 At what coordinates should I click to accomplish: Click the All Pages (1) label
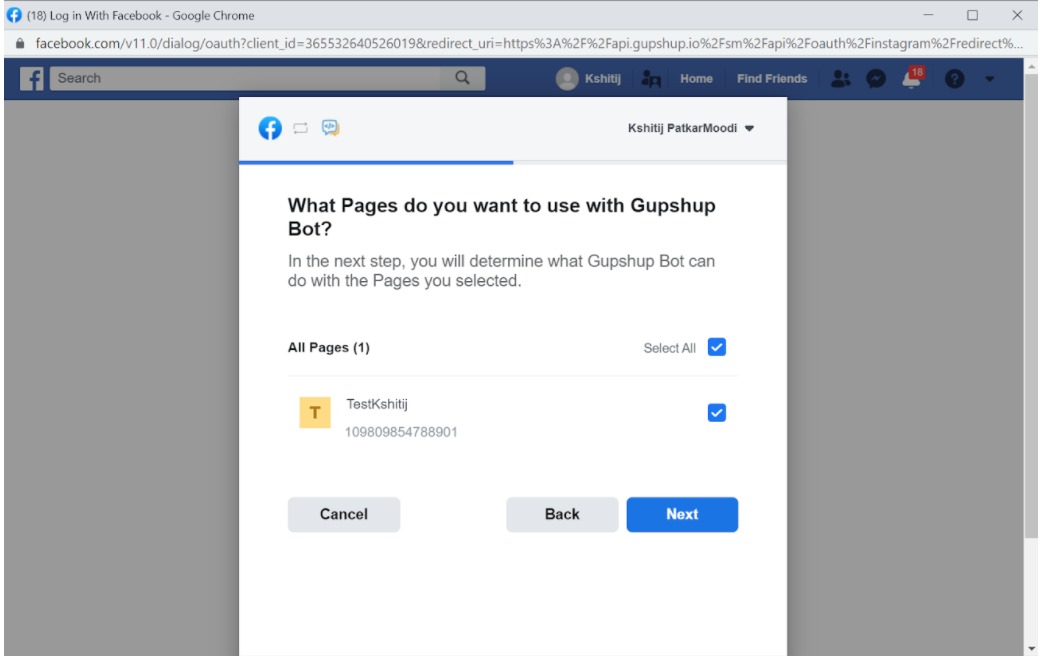pos(328,348)
